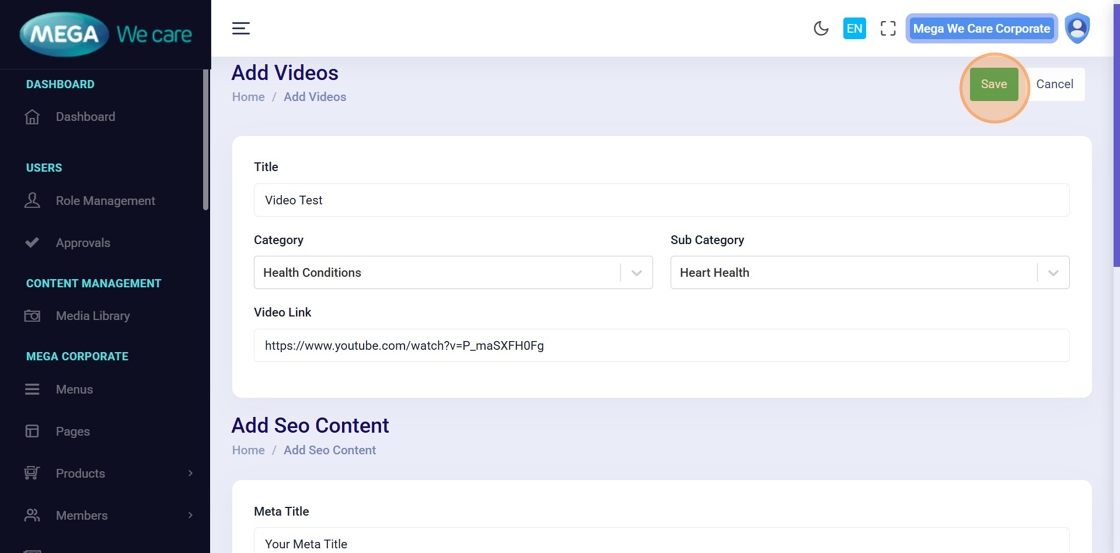Enter fullscreen mode using expand icon
Viewport: 1120px width, 553px height.
(888, 28)
